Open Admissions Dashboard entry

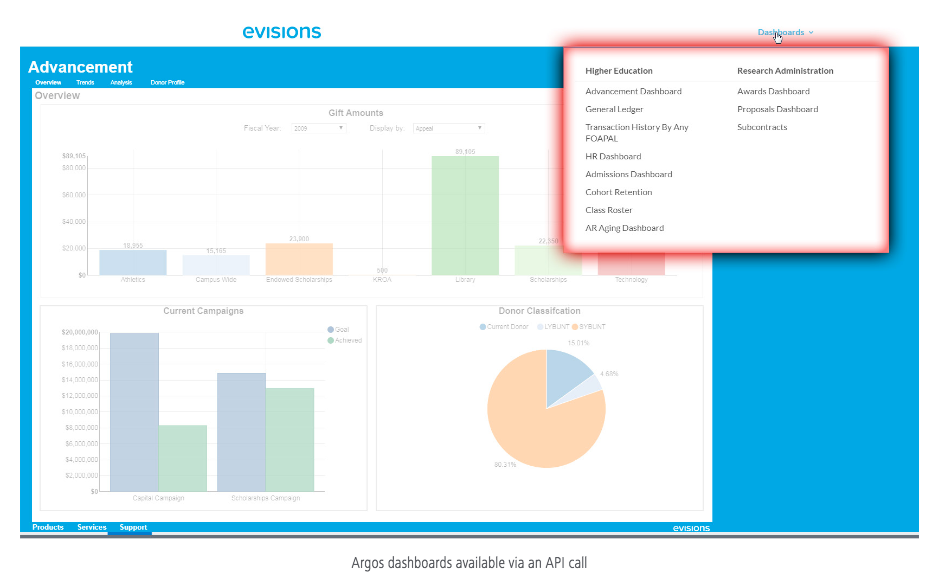tap(628, 174)
